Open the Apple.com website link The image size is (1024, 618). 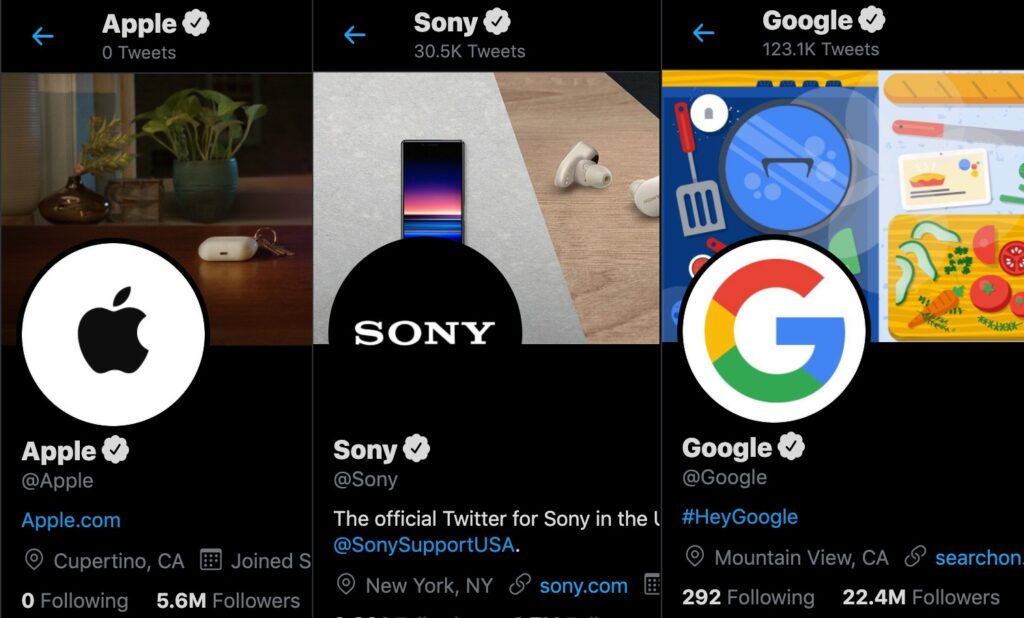[x=71, y=520]
